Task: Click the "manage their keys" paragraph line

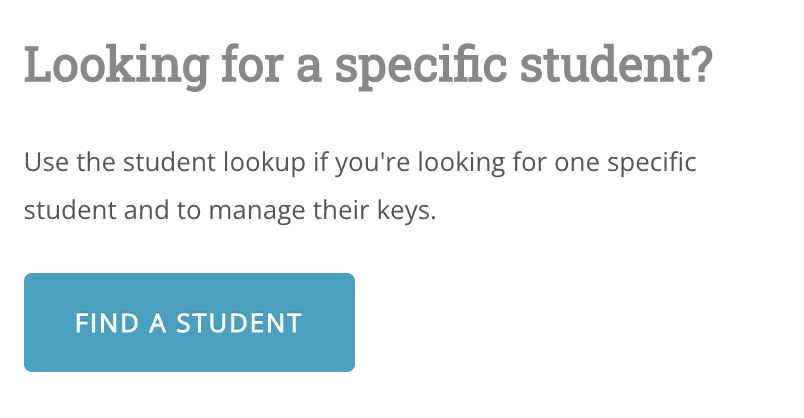Action: pyautogui.click(x=230, y=212)
